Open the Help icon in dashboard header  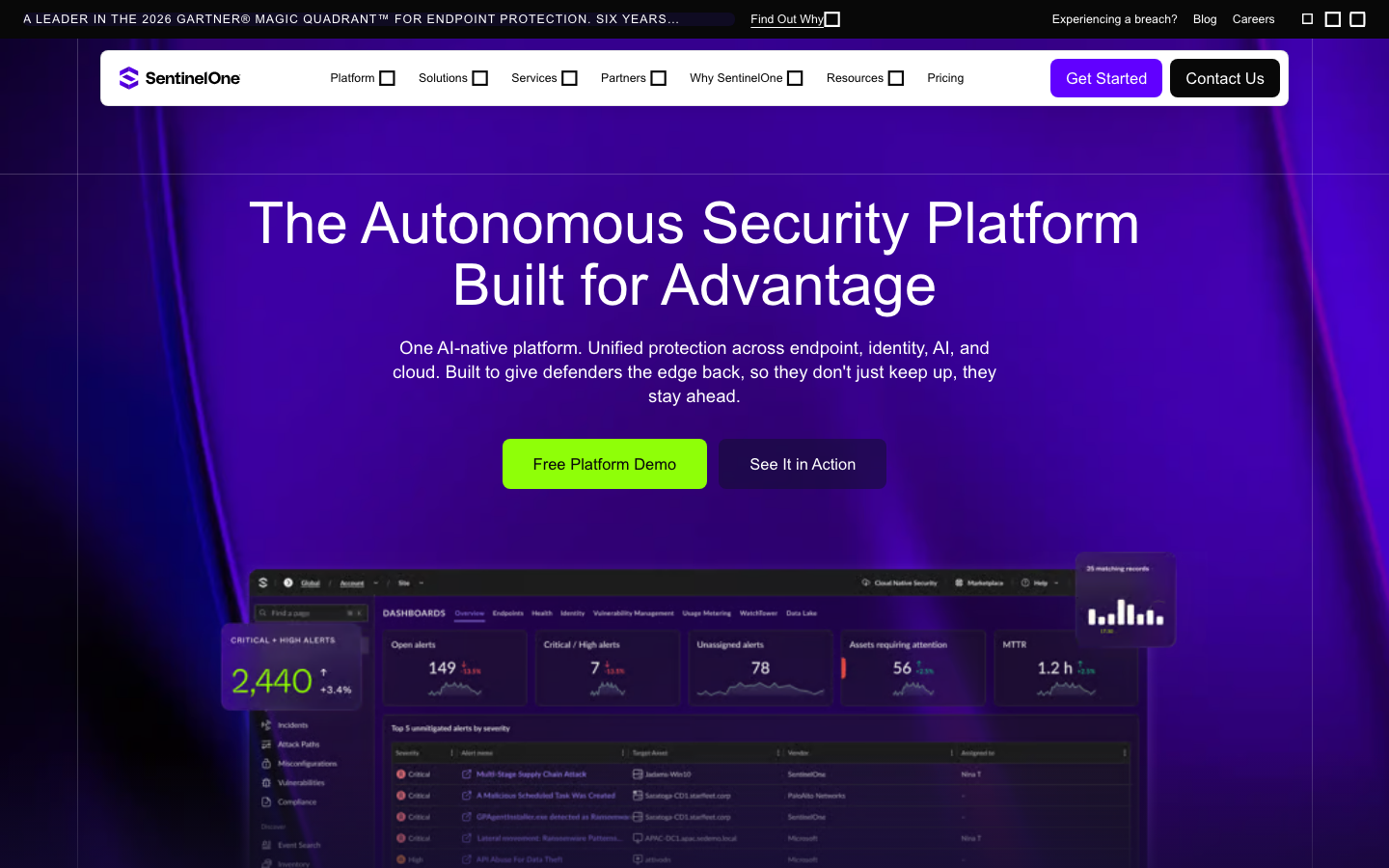click(x=1025, y=583)
